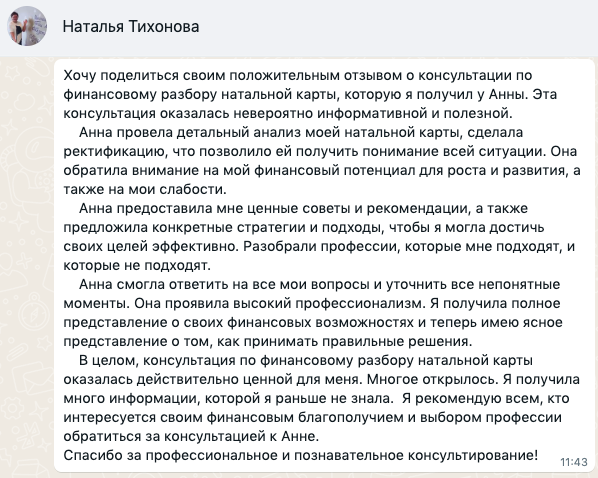Open Наталья Тихонова's profile avatar
Viewport: 598px width, 478px height.
click(x=27, y=26)
